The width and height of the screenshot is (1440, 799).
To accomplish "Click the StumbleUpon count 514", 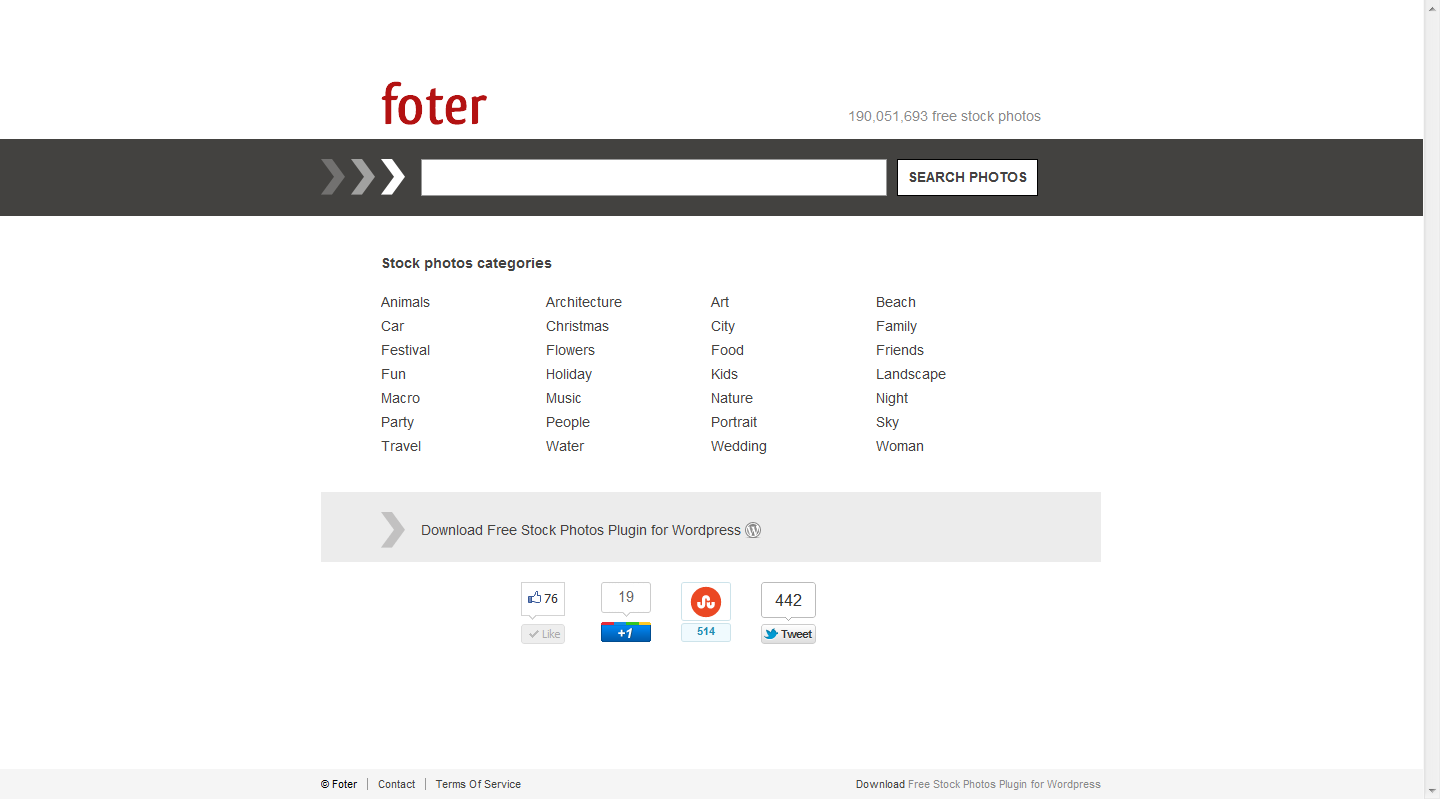I will tap(706, 632).
